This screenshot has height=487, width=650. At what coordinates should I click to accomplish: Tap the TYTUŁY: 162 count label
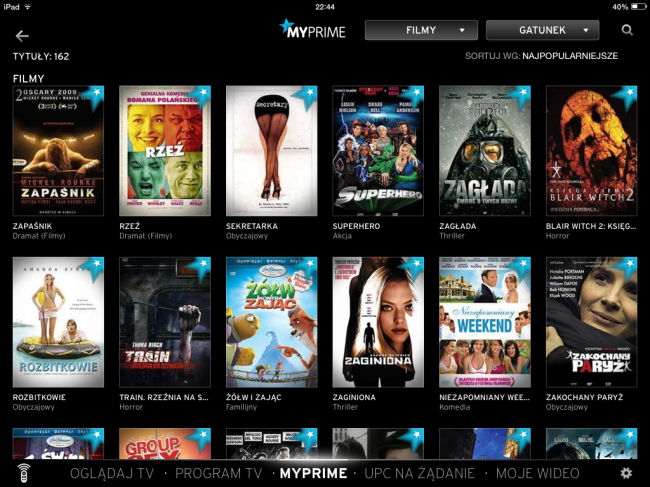pos(41,56)
